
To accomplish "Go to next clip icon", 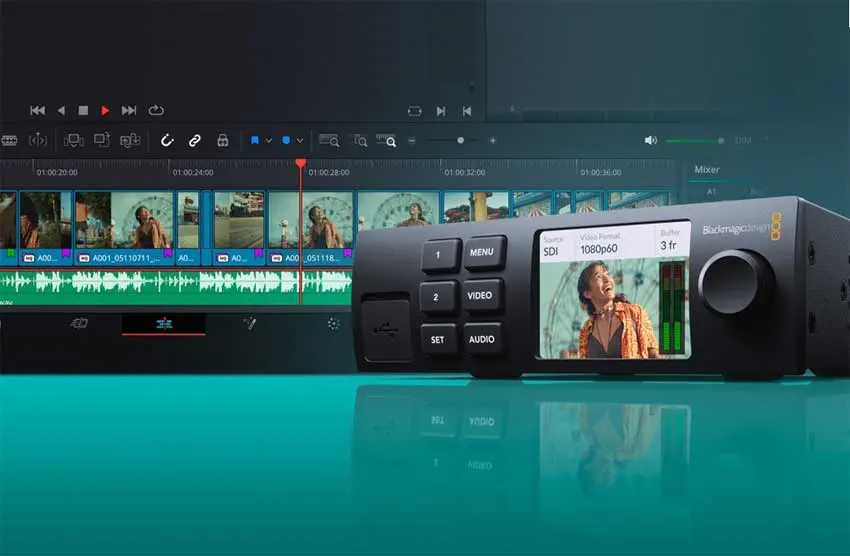I will tap(441, 111).
